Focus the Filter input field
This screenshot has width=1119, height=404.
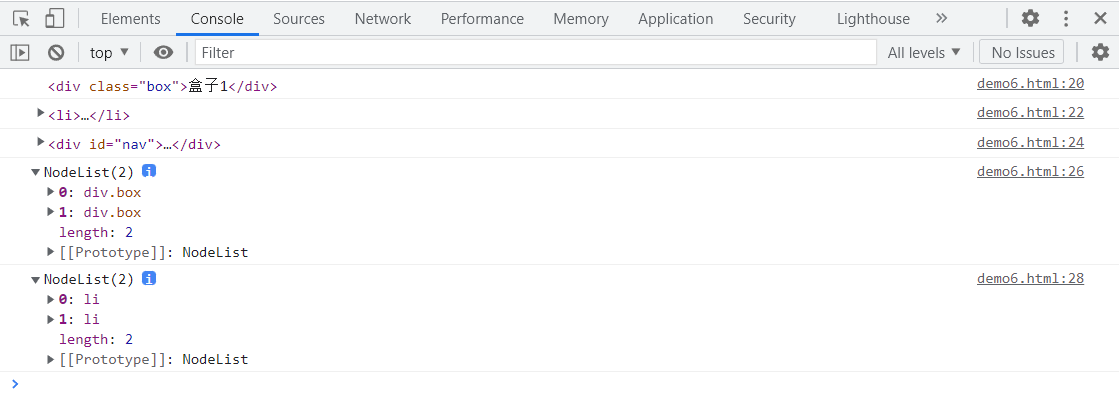535,53
